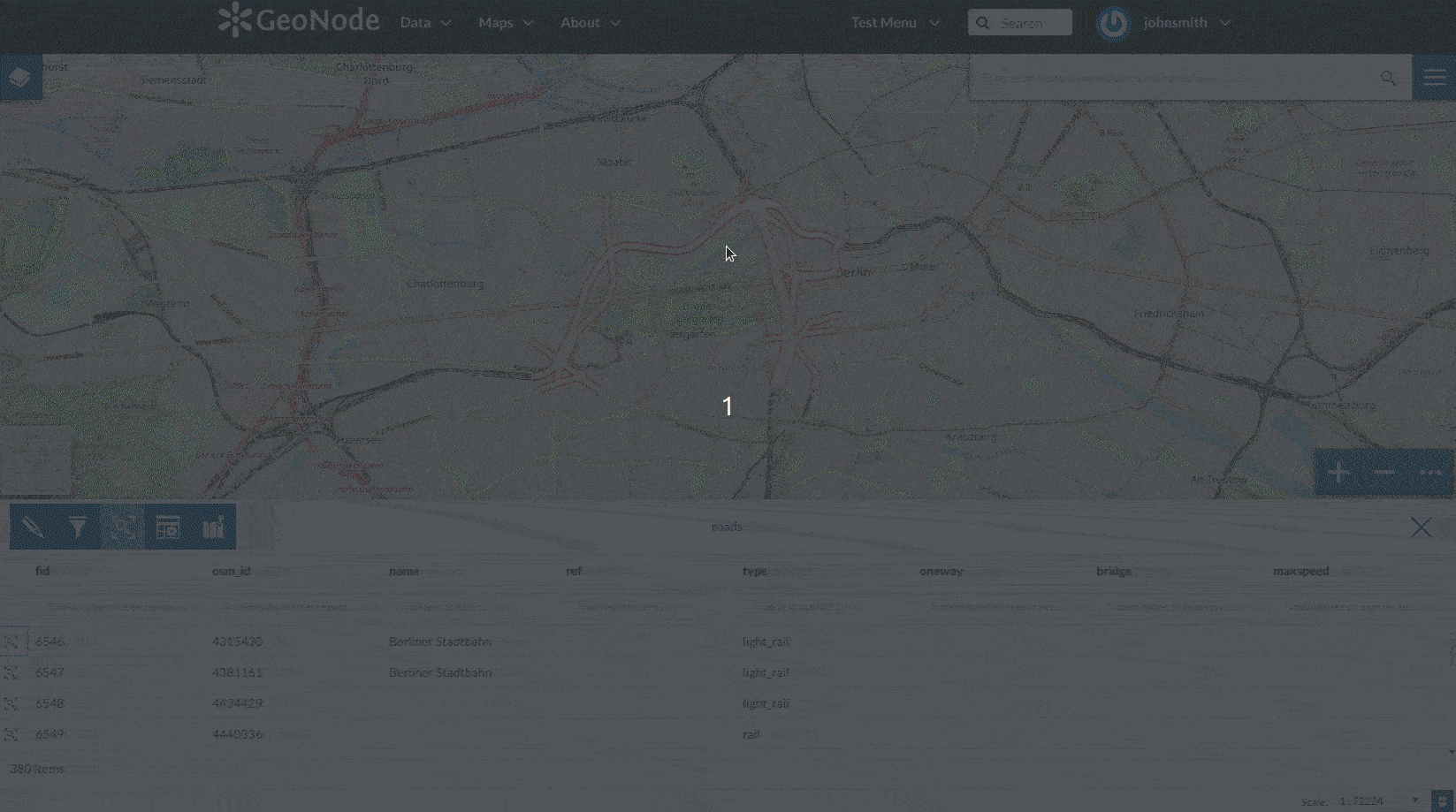1456x812 pixels.
Task: Click the bridge column filter field
Action: point(1176,607)
